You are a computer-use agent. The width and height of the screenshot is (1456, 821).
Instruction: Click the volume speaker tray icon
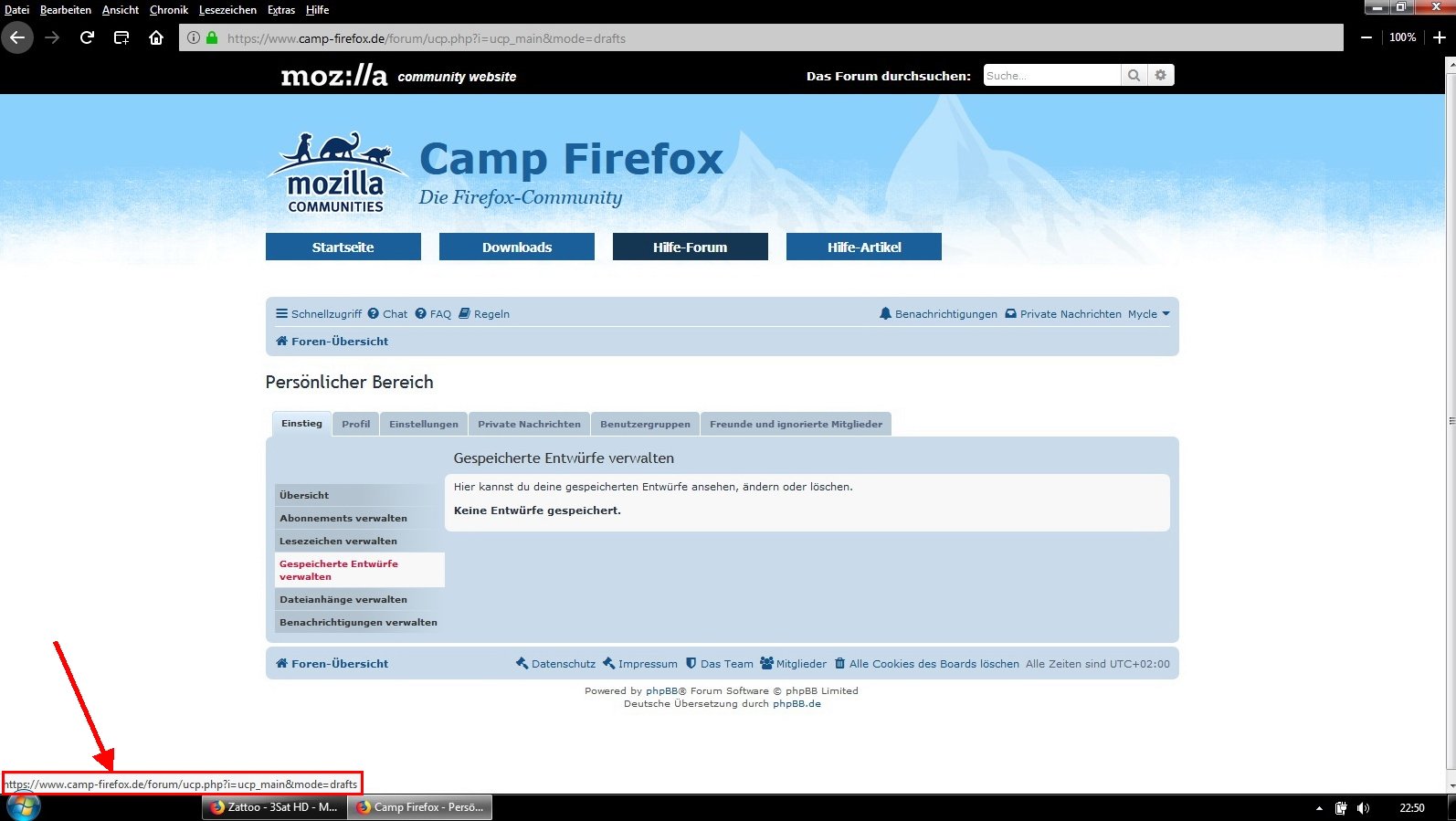coord(1364,808)
